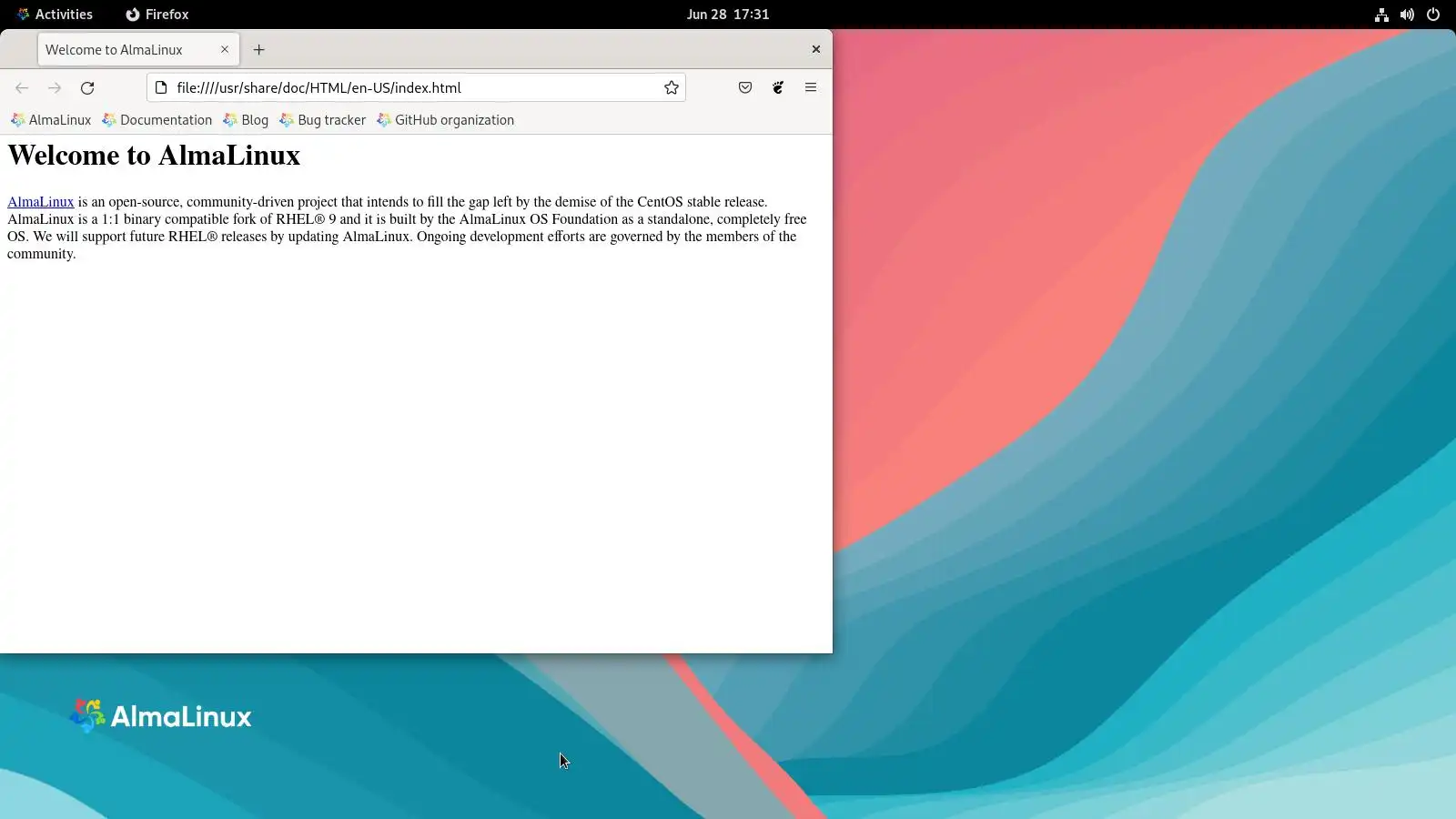
Task: Open the network status icon in the top bar
Action: coord(1381,15)
